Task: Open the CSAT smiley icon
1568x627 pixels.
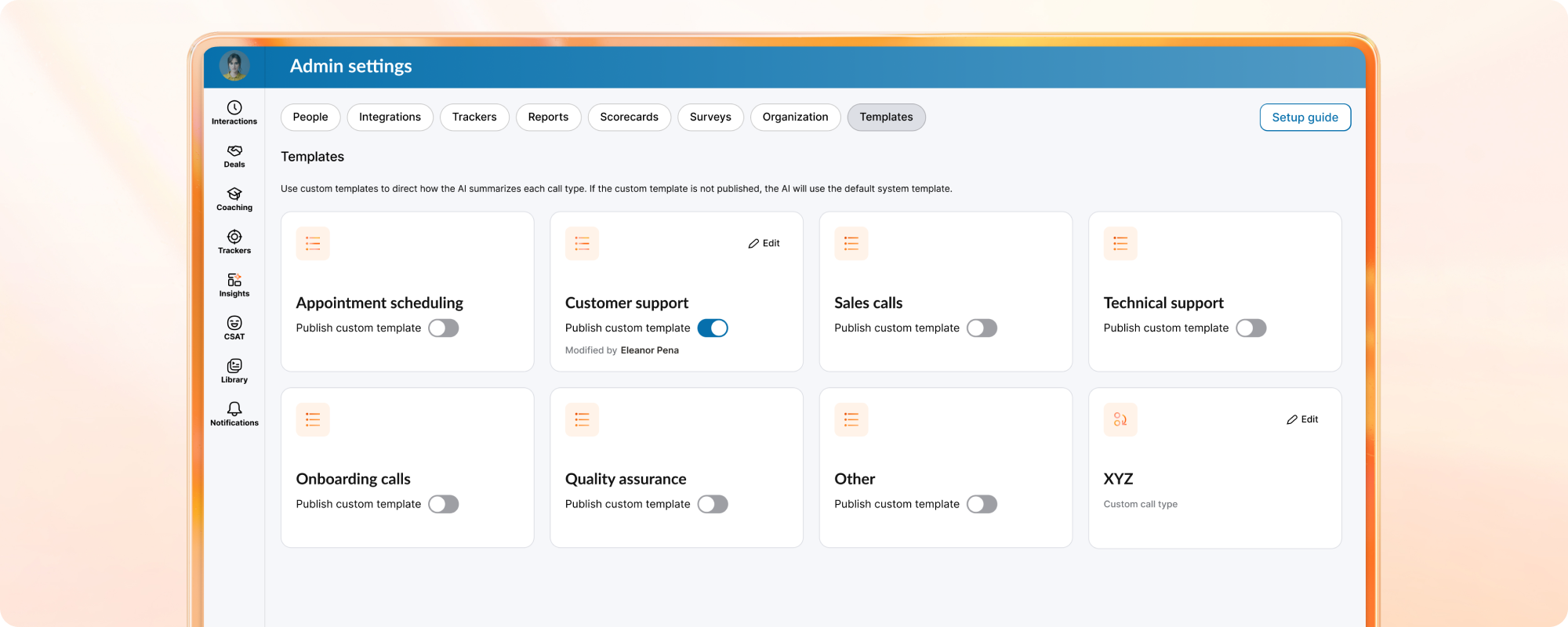Action: pos(234,328)
